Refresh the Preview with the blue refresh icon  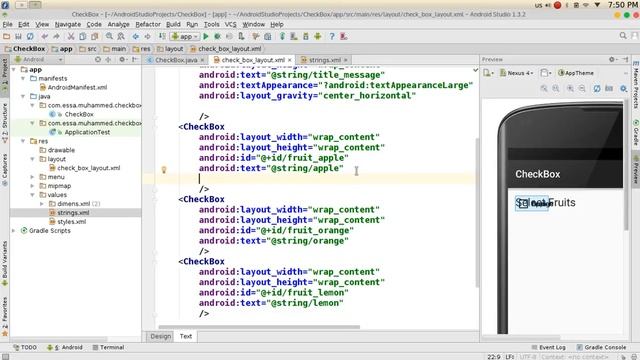597,88
